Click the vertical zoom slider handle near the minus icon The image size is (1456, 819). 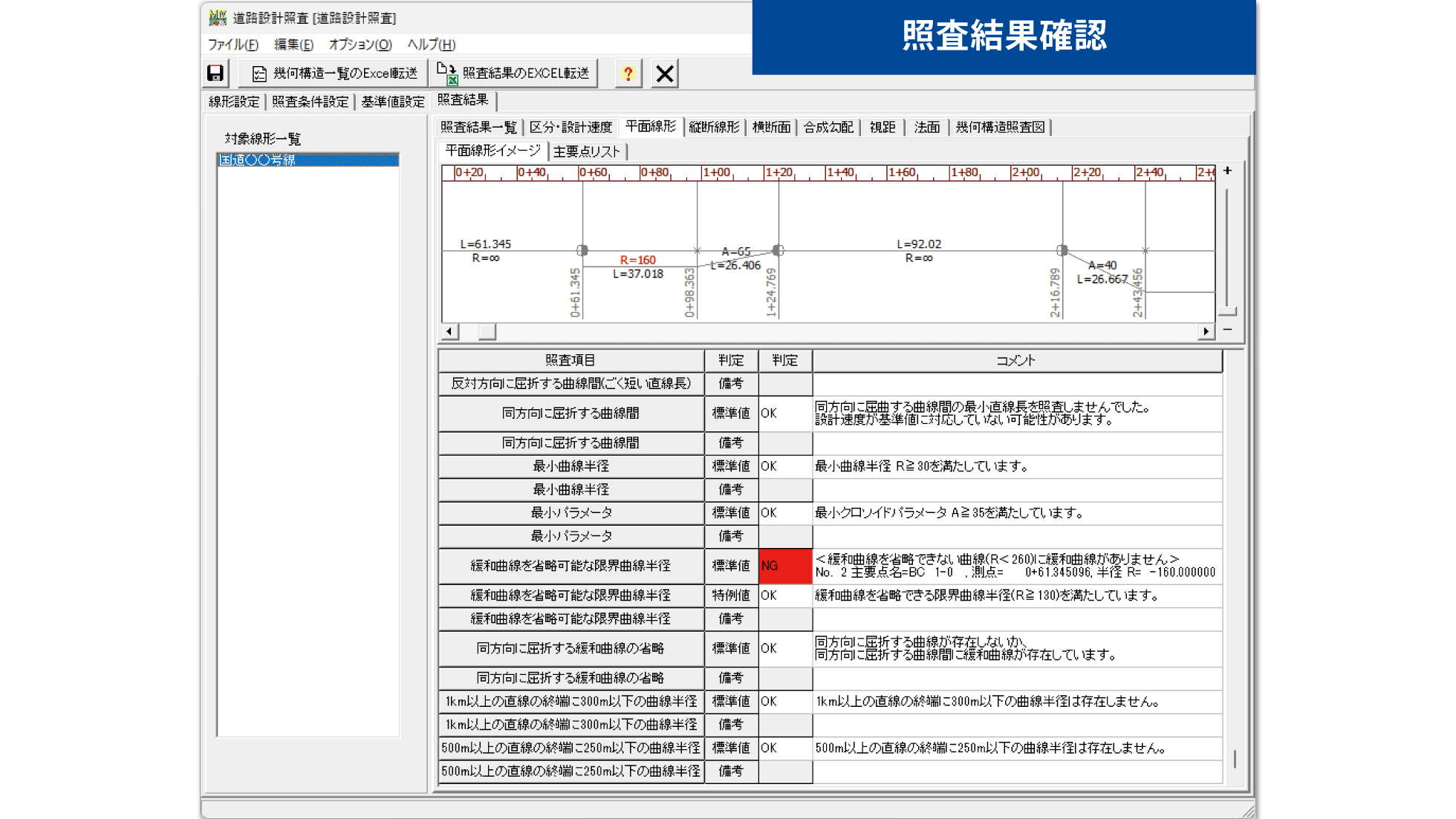[1227, 311]
